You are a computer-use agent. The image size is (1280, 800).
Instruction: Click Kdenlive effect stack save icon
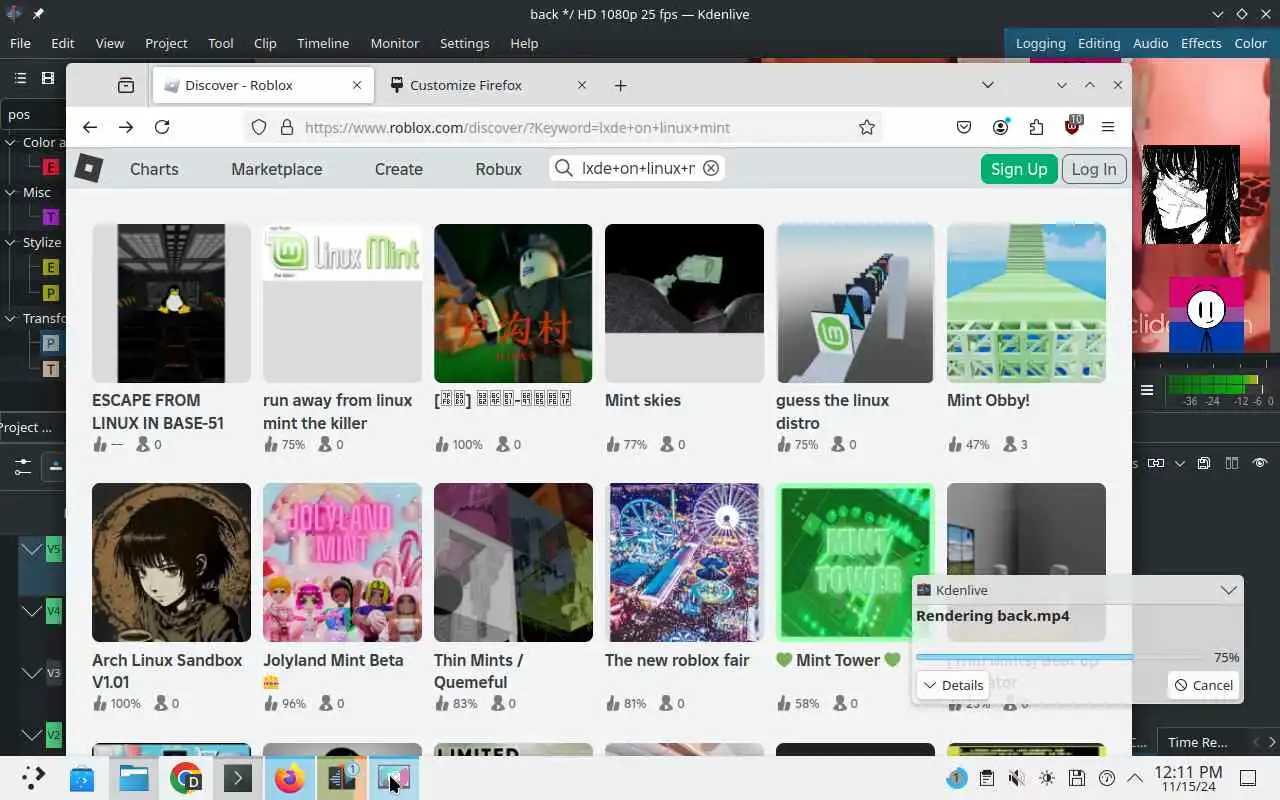(1204, 463)
